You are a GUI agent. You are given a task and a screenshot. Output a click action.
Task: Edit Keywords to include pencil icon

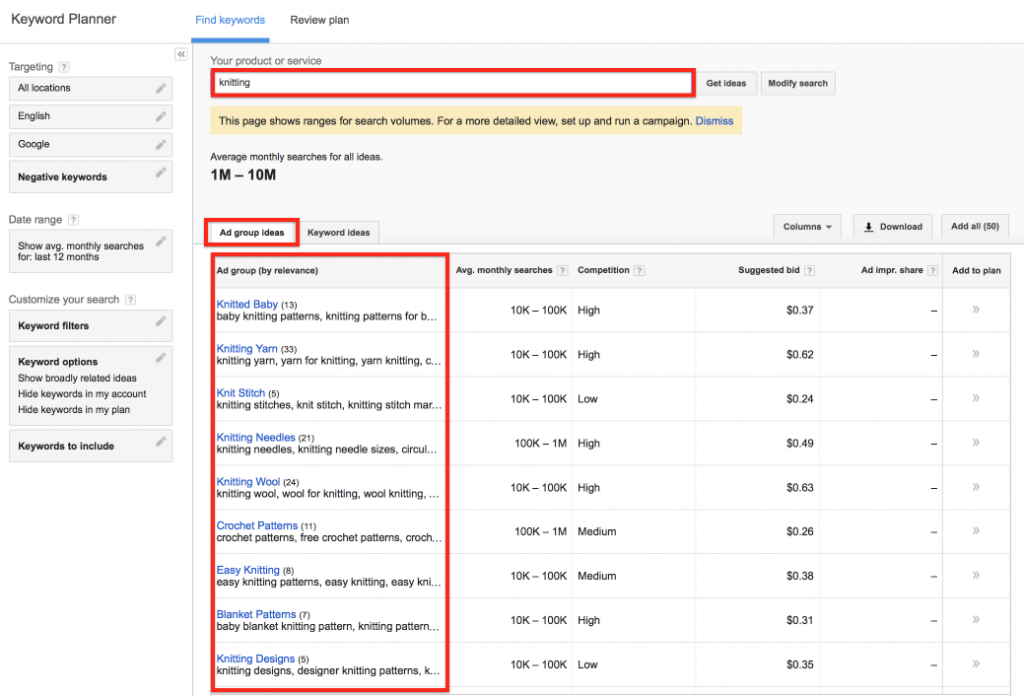point(161,442)
